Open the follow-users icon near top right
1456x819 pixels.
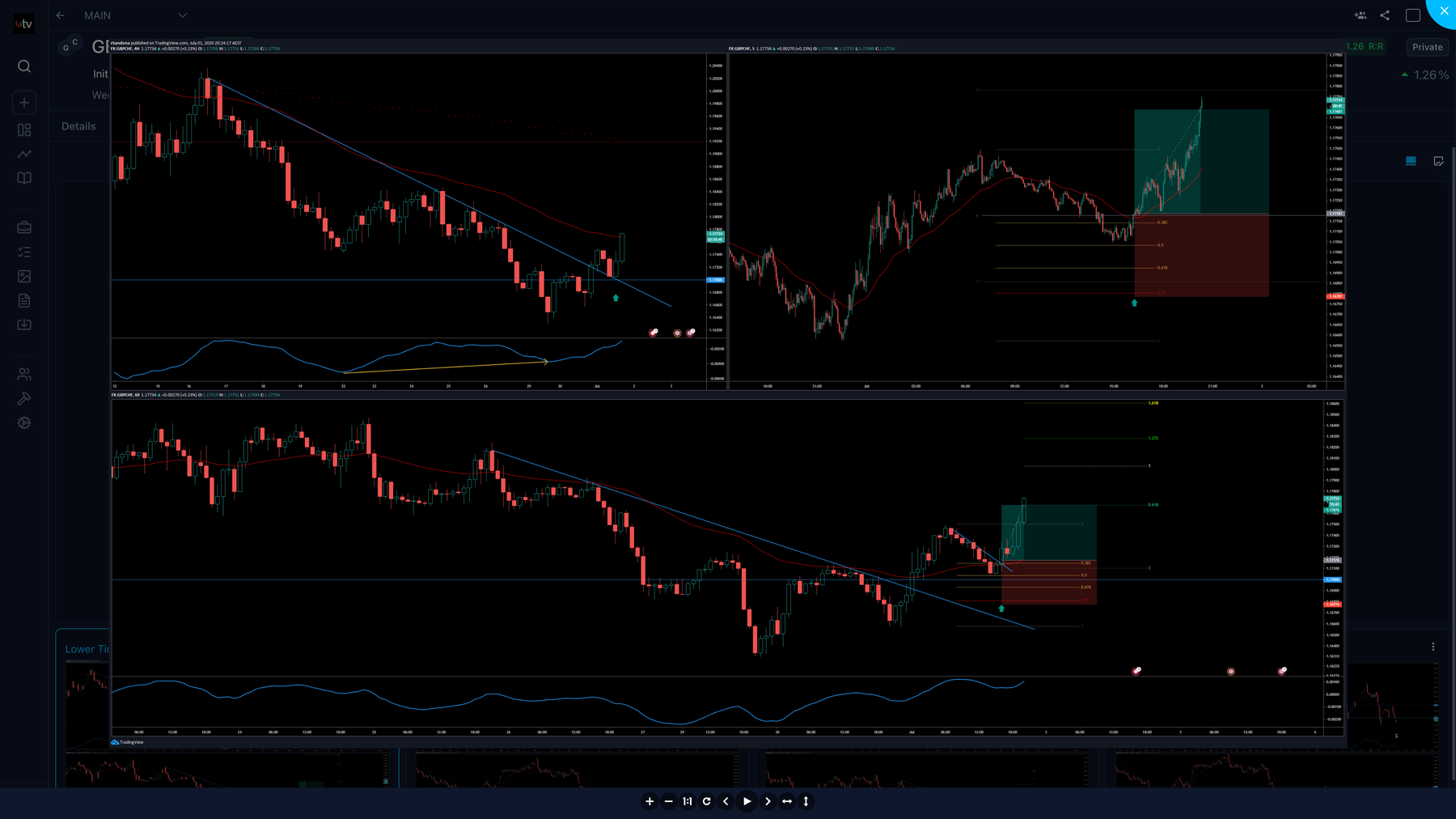[1361, 15]
